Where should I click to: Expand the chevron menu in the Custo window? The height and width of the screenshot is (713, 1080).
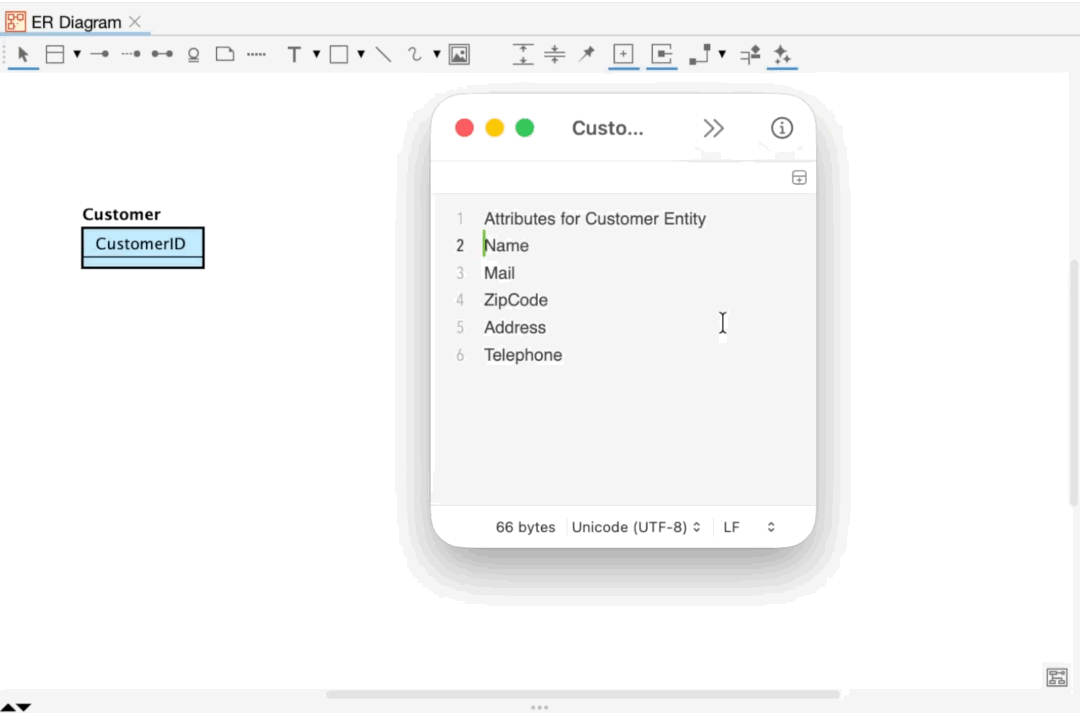click(713, 128)
